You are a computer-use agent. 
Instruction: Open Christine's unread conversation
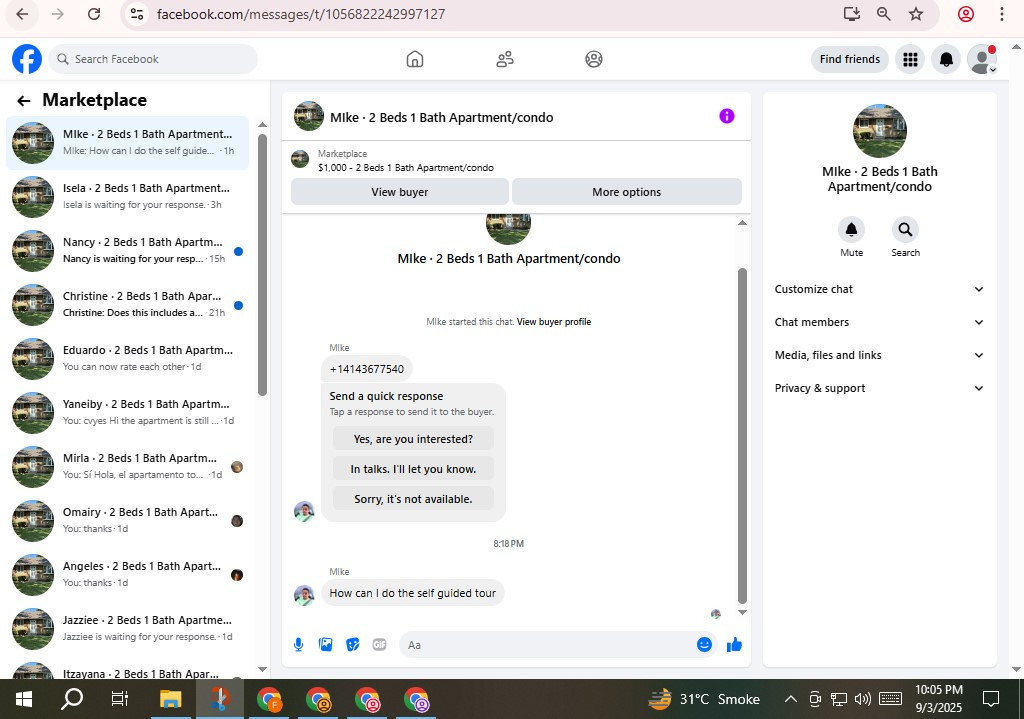pos(127,305)
